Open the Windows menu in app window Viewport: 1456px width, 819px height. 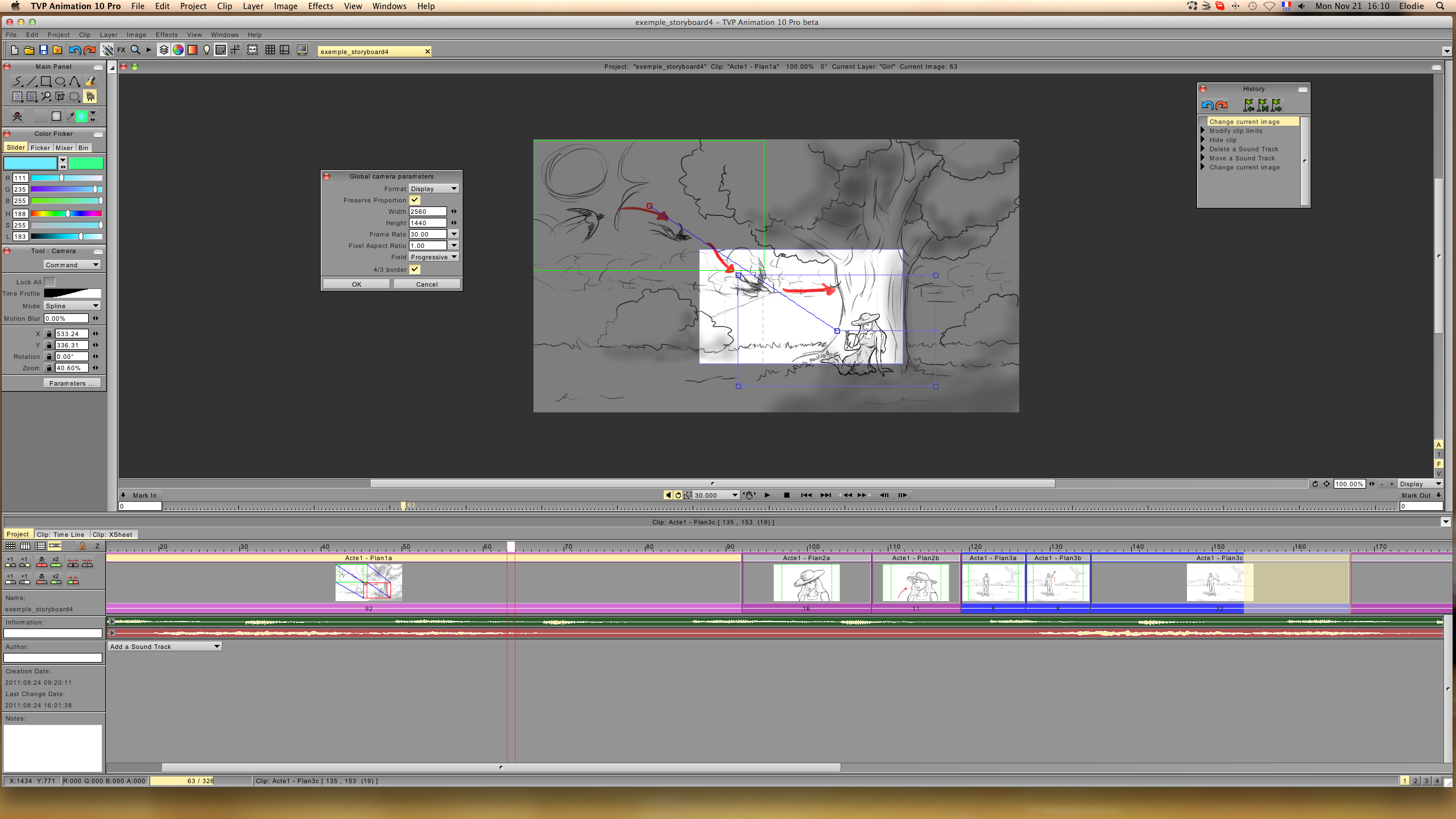tap(225, 35)
